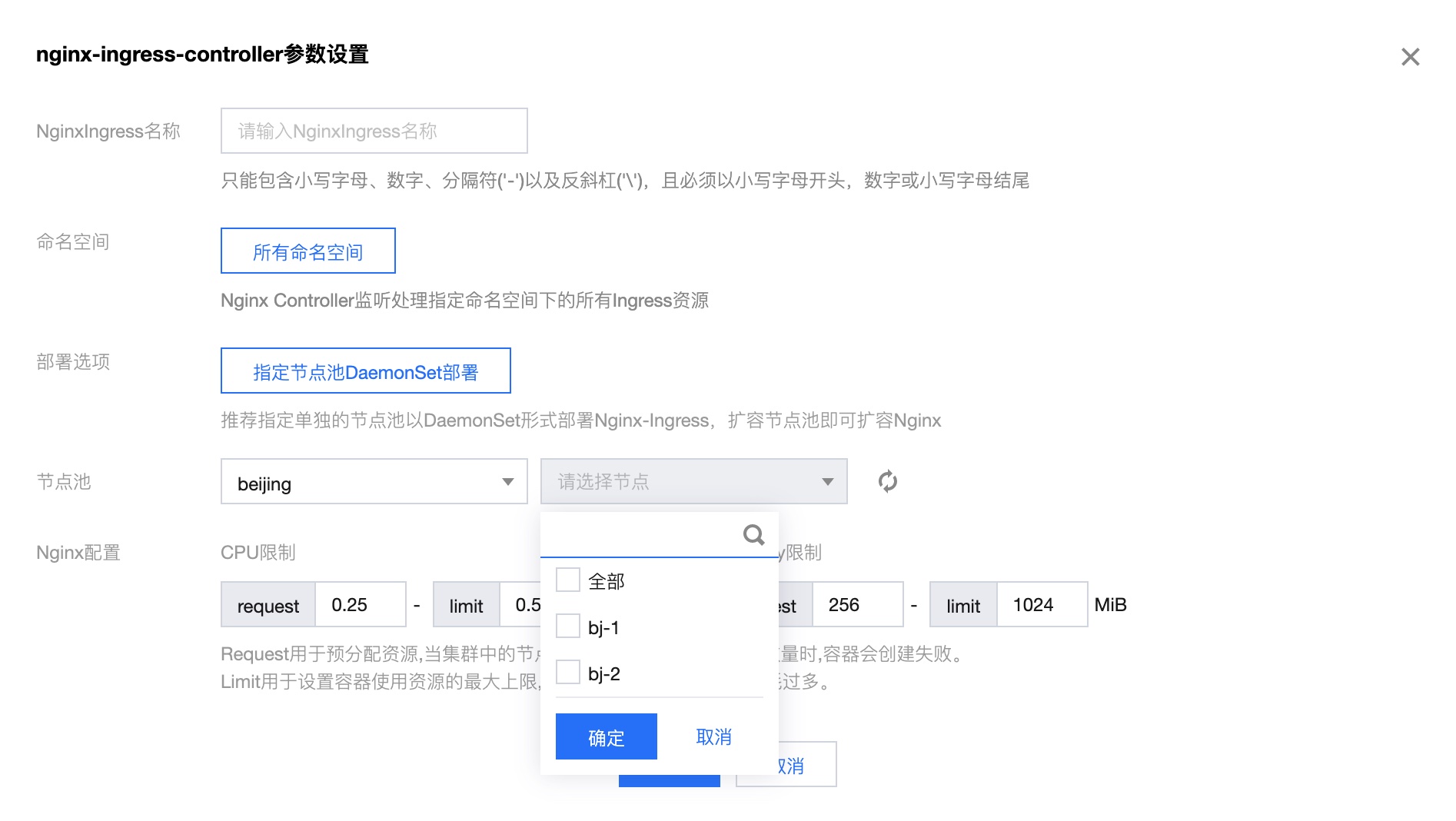Cancel node selection with 取消 in popup
This screenshot has width=1456, height=821.
(713, 736)
